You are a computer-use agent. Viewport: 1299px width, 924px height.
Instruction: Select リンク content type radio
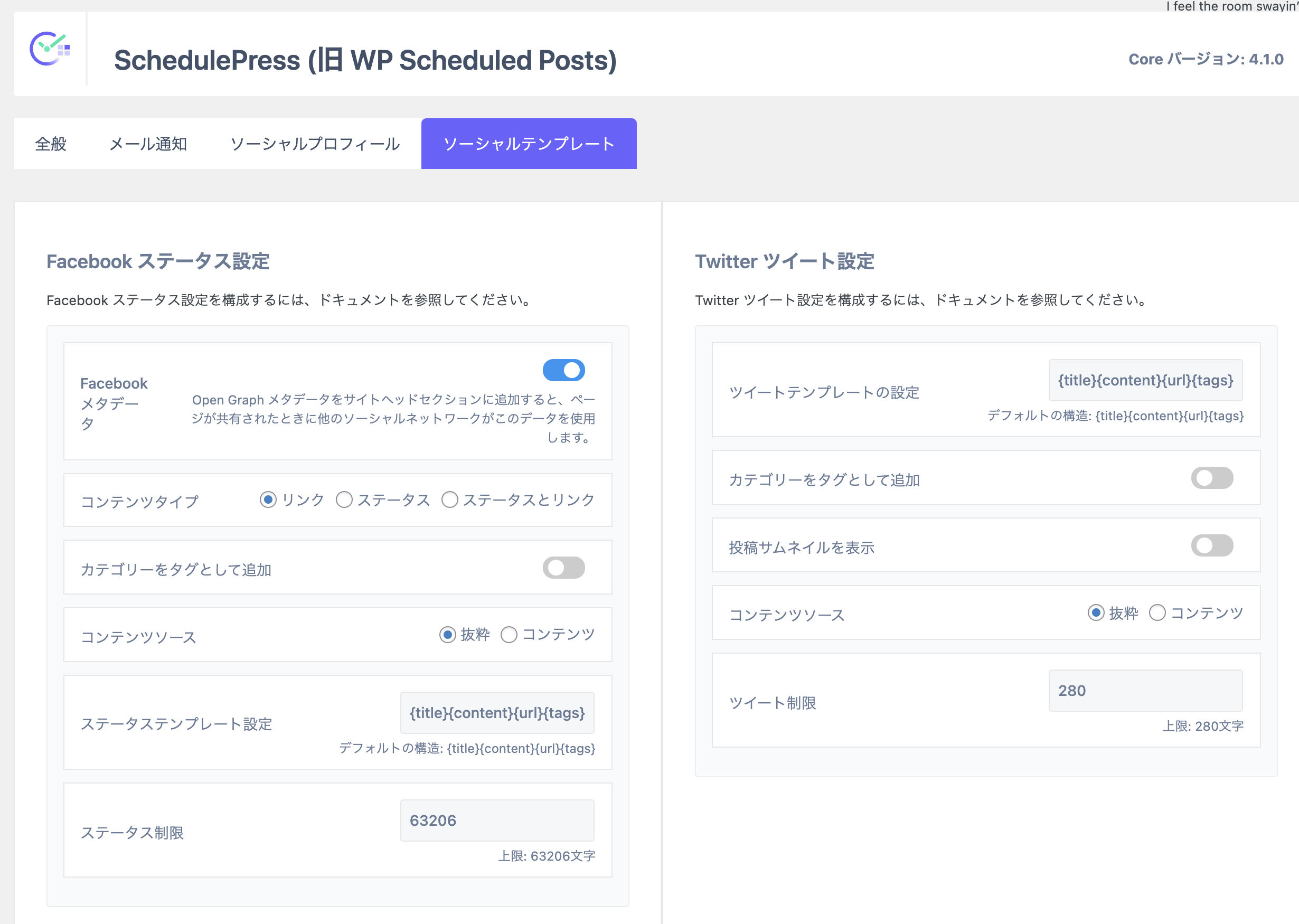(268, 500)
